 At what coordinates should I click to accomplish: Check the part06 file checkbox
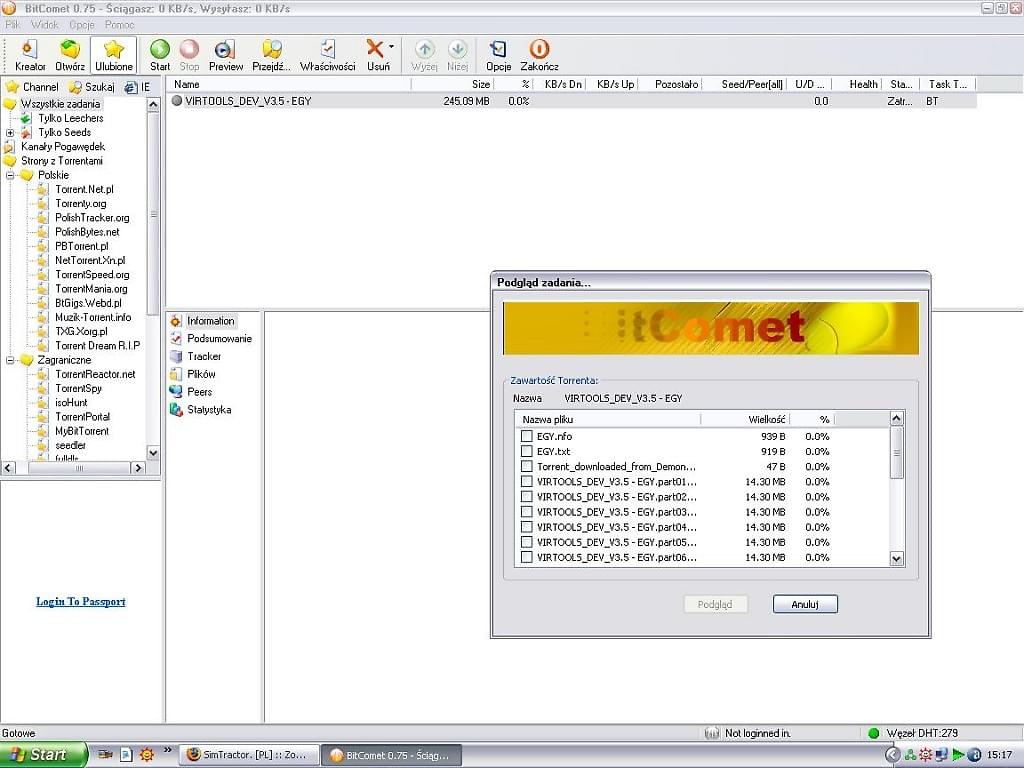click(526, 557)
